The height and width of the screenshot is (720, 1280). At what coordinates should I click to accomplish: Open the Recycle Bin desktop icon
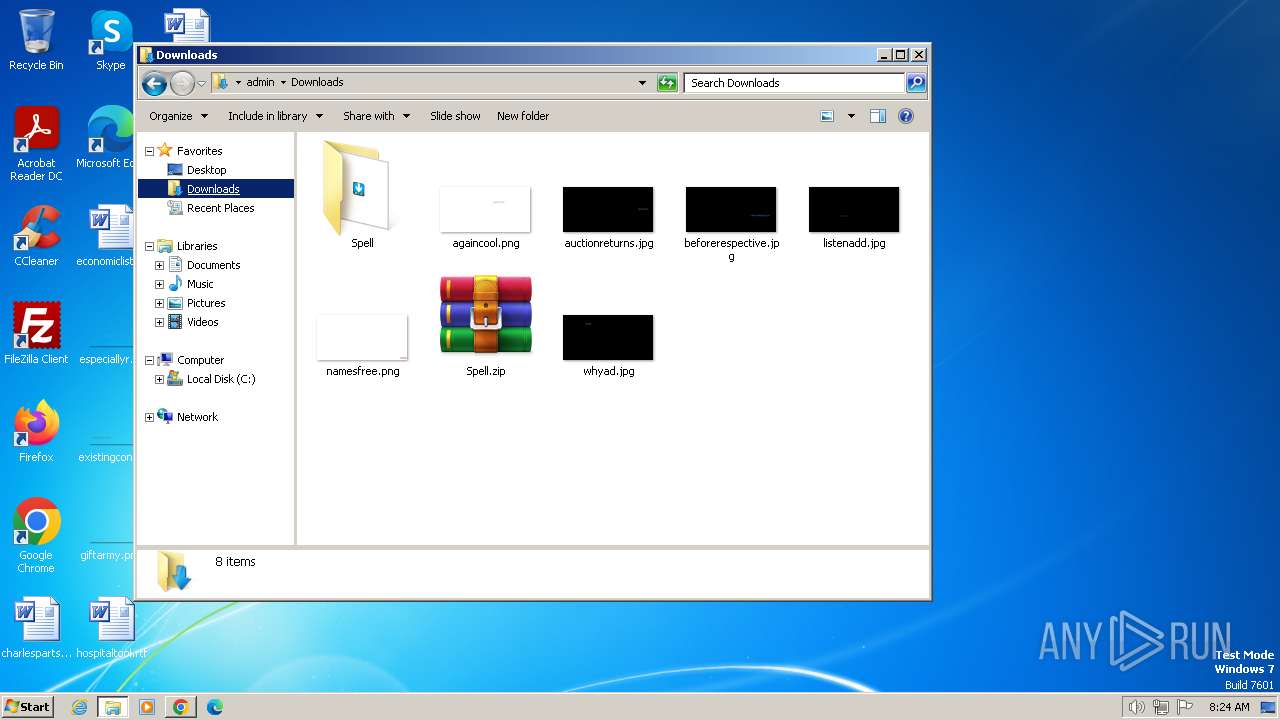pyautogui.click(x=36, y=41)
